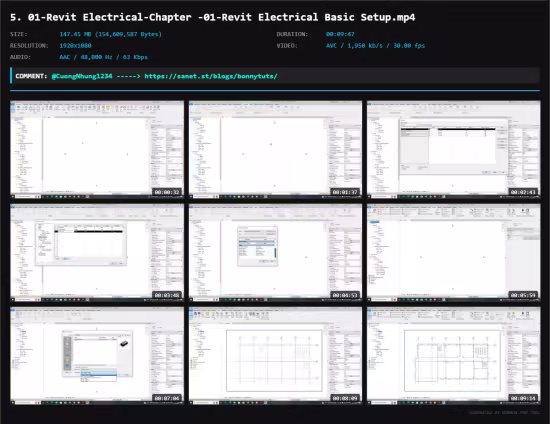The height and width of the screenshot is (424, 550).
Task: Open the thumbnail stamped 00:00:32
Action: click(x=97, y=150)
